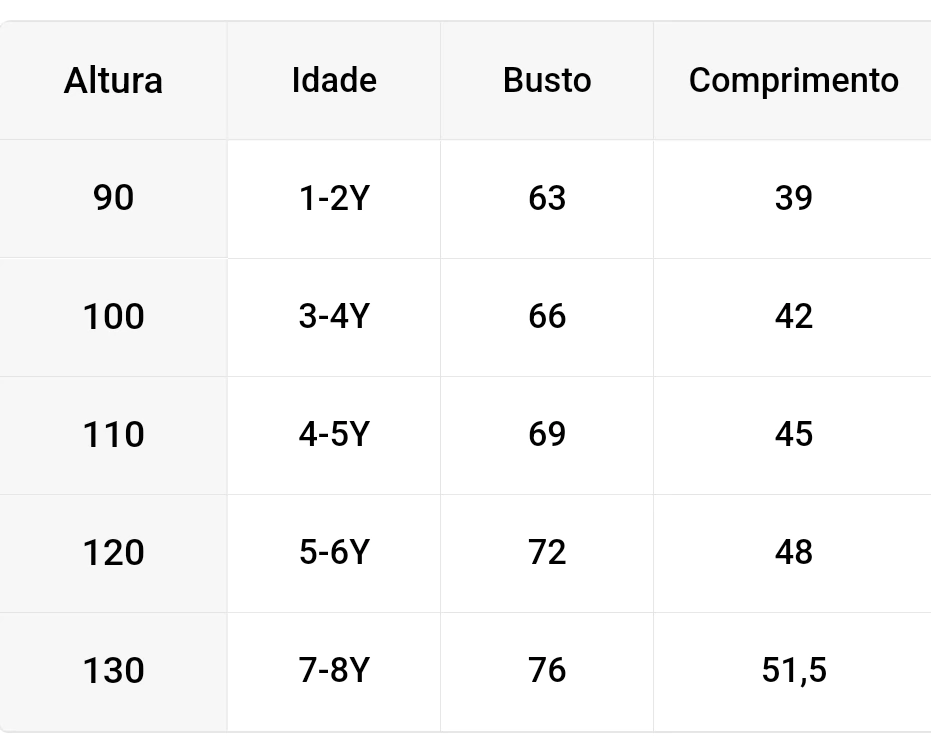Image resolution: width=931 pixels, height=748 pixels.
Task: Select the Comprimento column header
Action: pyautogui.click(x=793, y=80)
